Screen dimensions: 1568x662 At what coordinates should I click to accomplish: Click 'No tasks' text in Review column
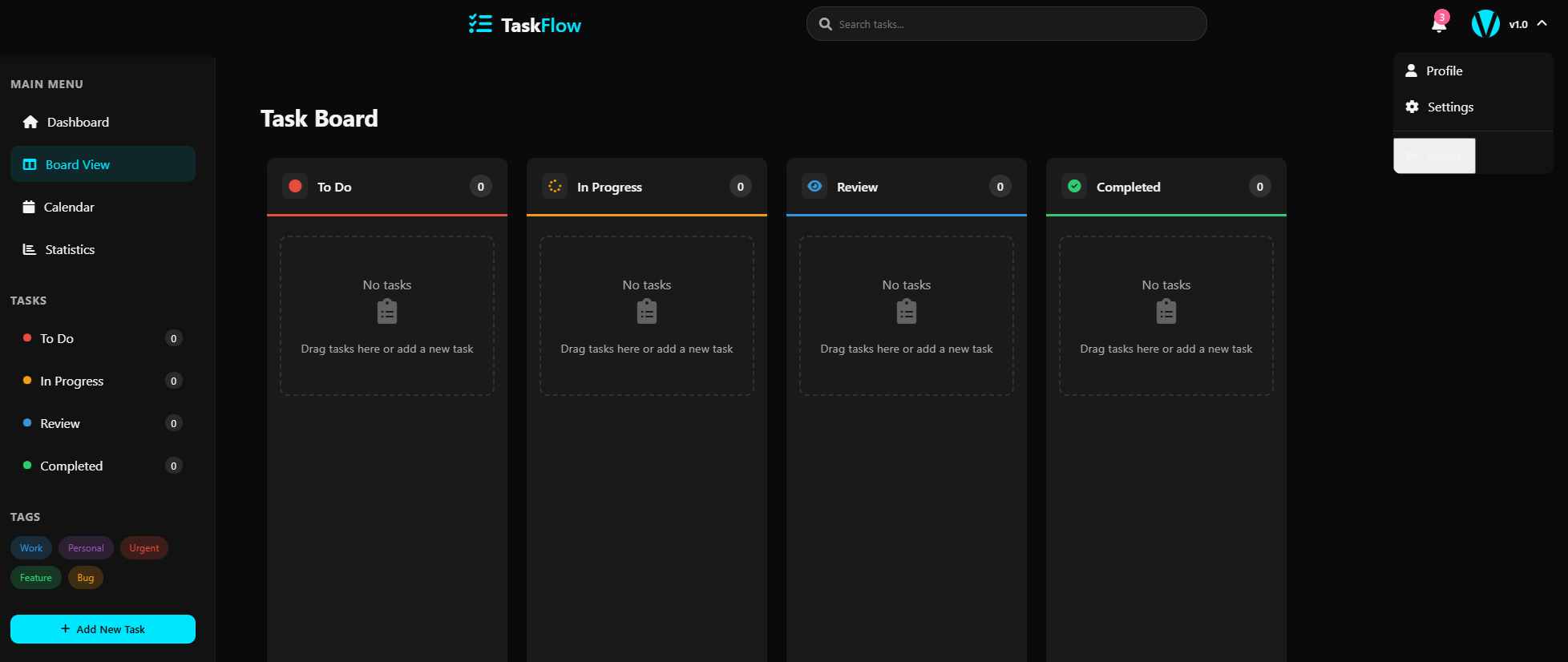(x=907, y=285)
